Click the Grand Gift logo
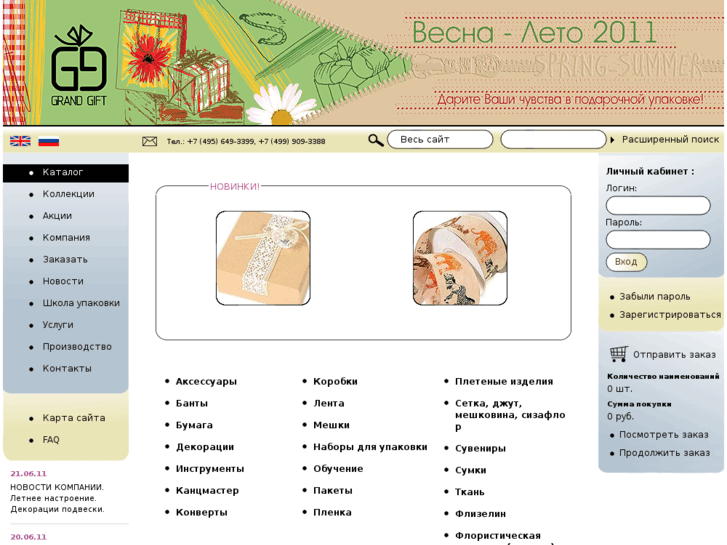The height and width of the screenshot is (545, 727). [79, 65]
